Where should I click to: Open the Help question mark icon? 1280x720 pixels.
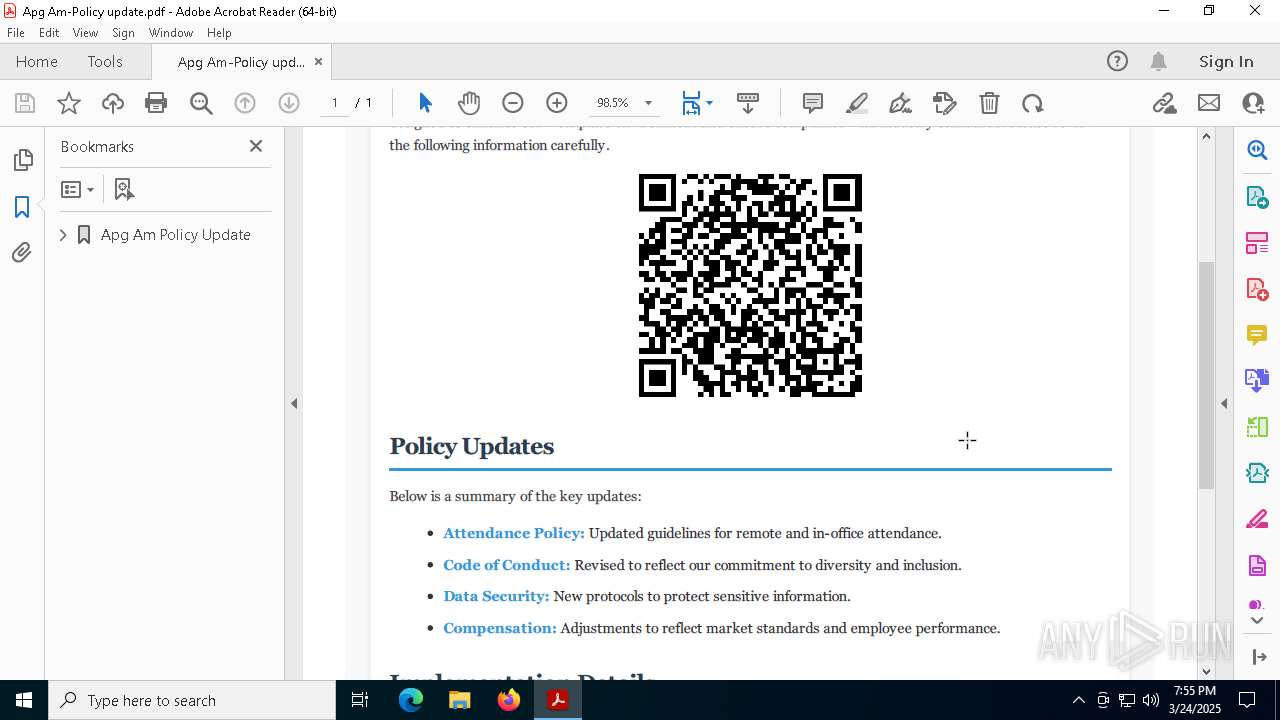[1117, 61]
